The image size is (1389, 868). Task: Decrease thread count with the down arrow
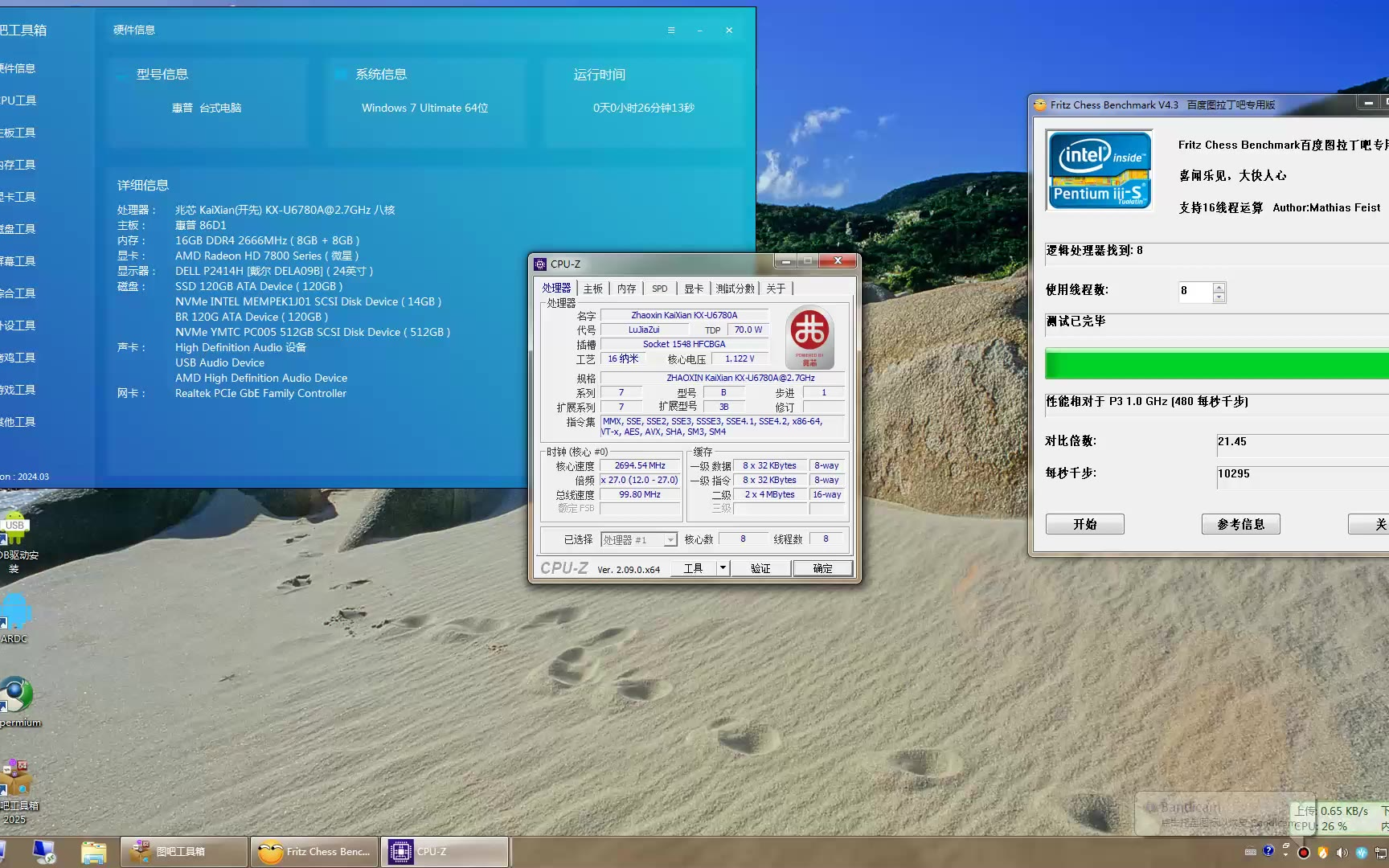1219,297
